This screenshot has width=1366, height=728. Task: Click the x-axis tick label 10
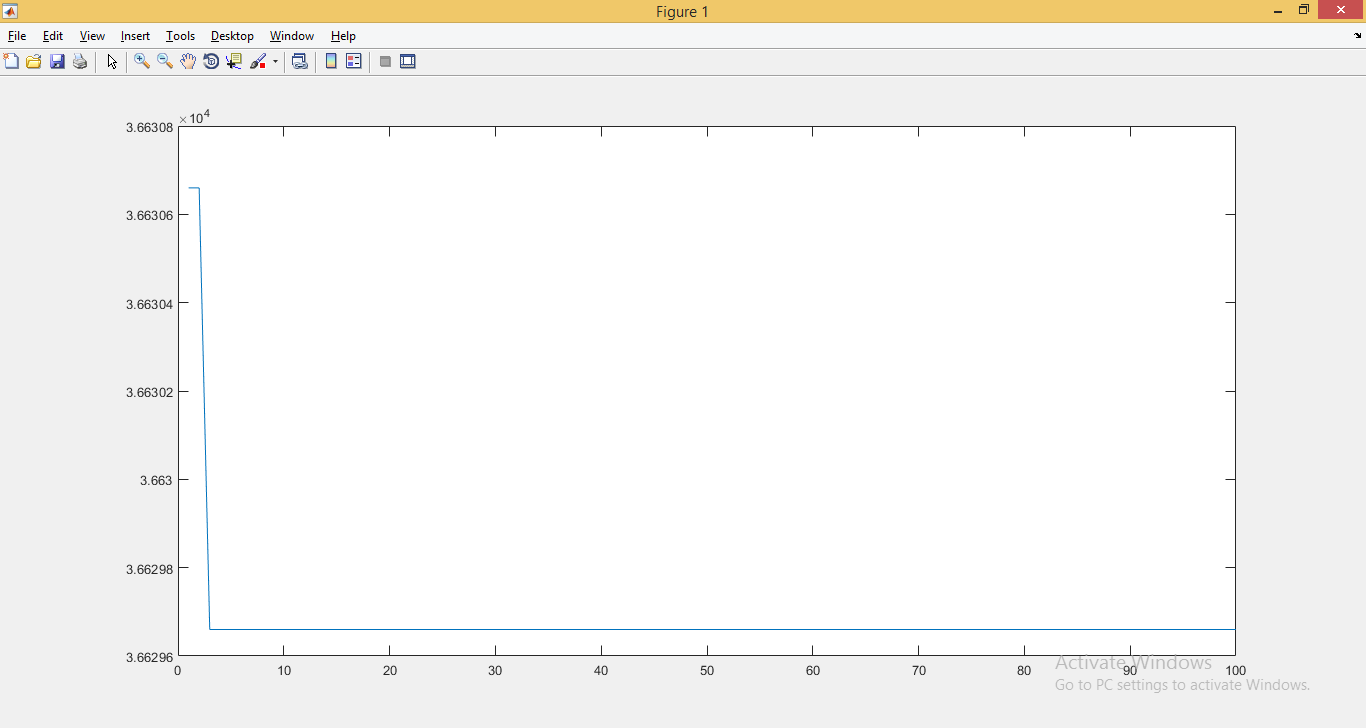point(284,671)
